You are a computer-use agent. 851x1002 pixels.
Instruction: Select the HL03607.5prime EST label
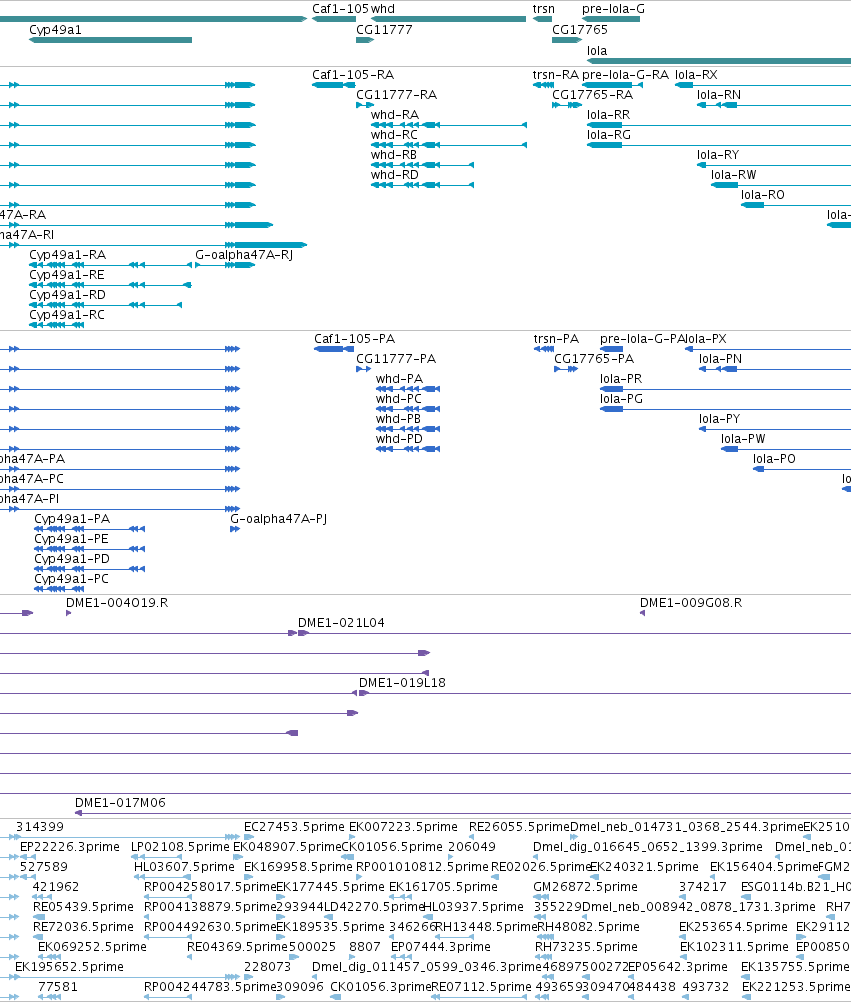184,867
